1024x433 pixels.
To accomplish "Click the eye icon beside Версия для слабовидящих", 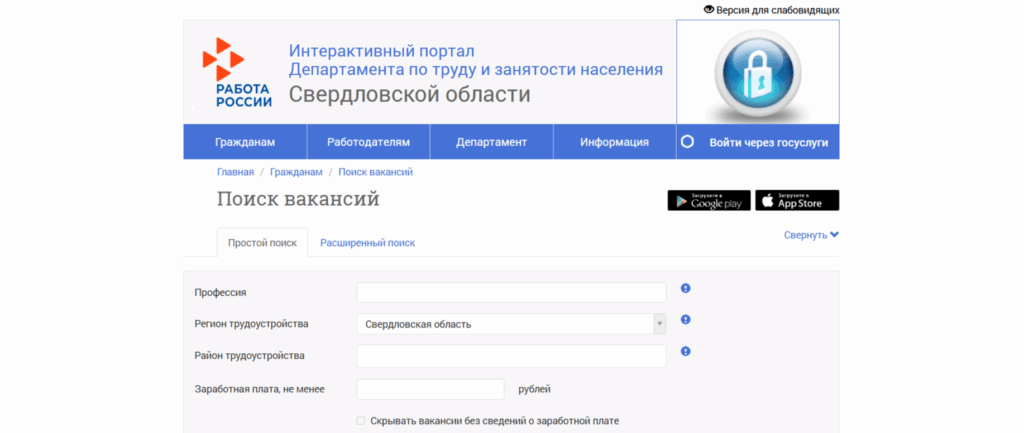I will [x=709, y=10].
